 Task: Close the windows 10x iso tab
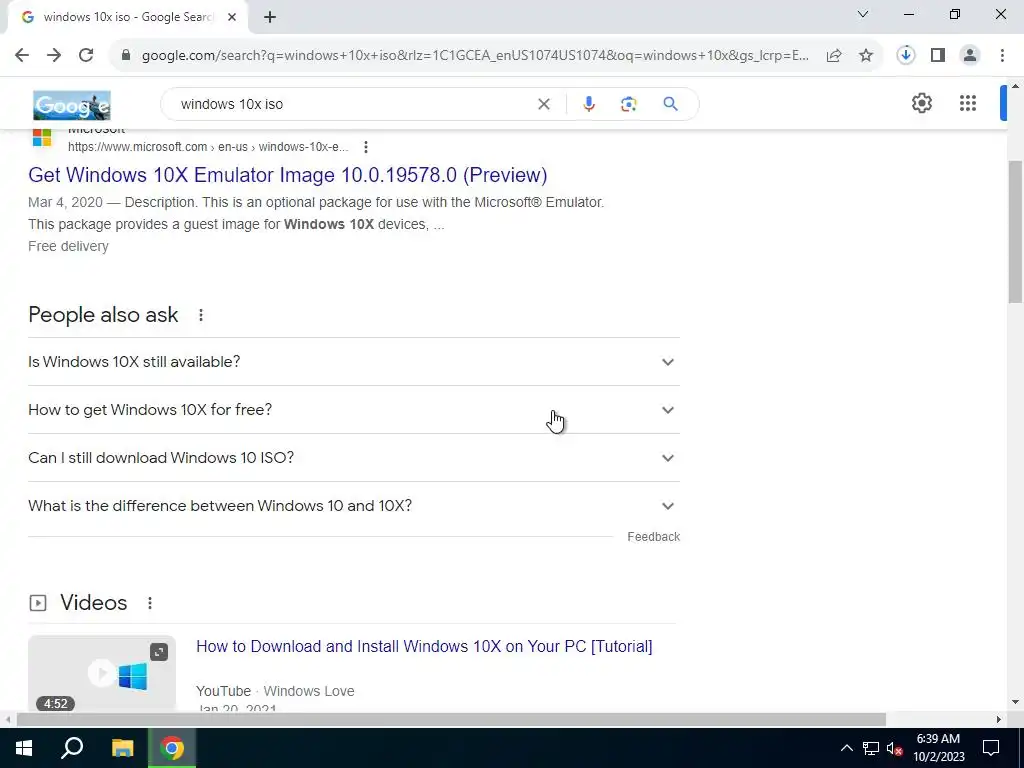coord(232,18)
